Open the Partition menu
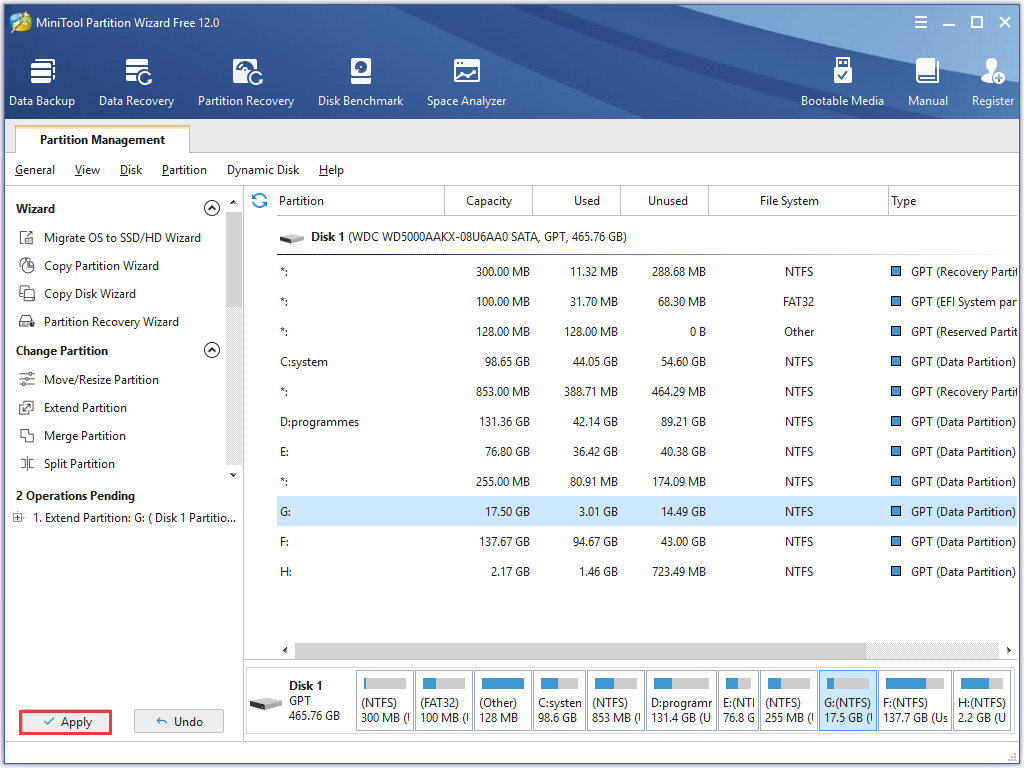The width and height of the screenshot is (1024, 768). coord(184,170)
